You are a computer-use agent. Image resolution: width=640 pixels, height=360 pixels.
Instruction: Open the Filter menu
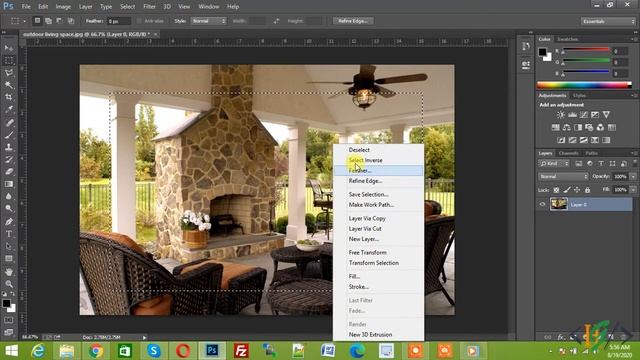coord(149,7)
